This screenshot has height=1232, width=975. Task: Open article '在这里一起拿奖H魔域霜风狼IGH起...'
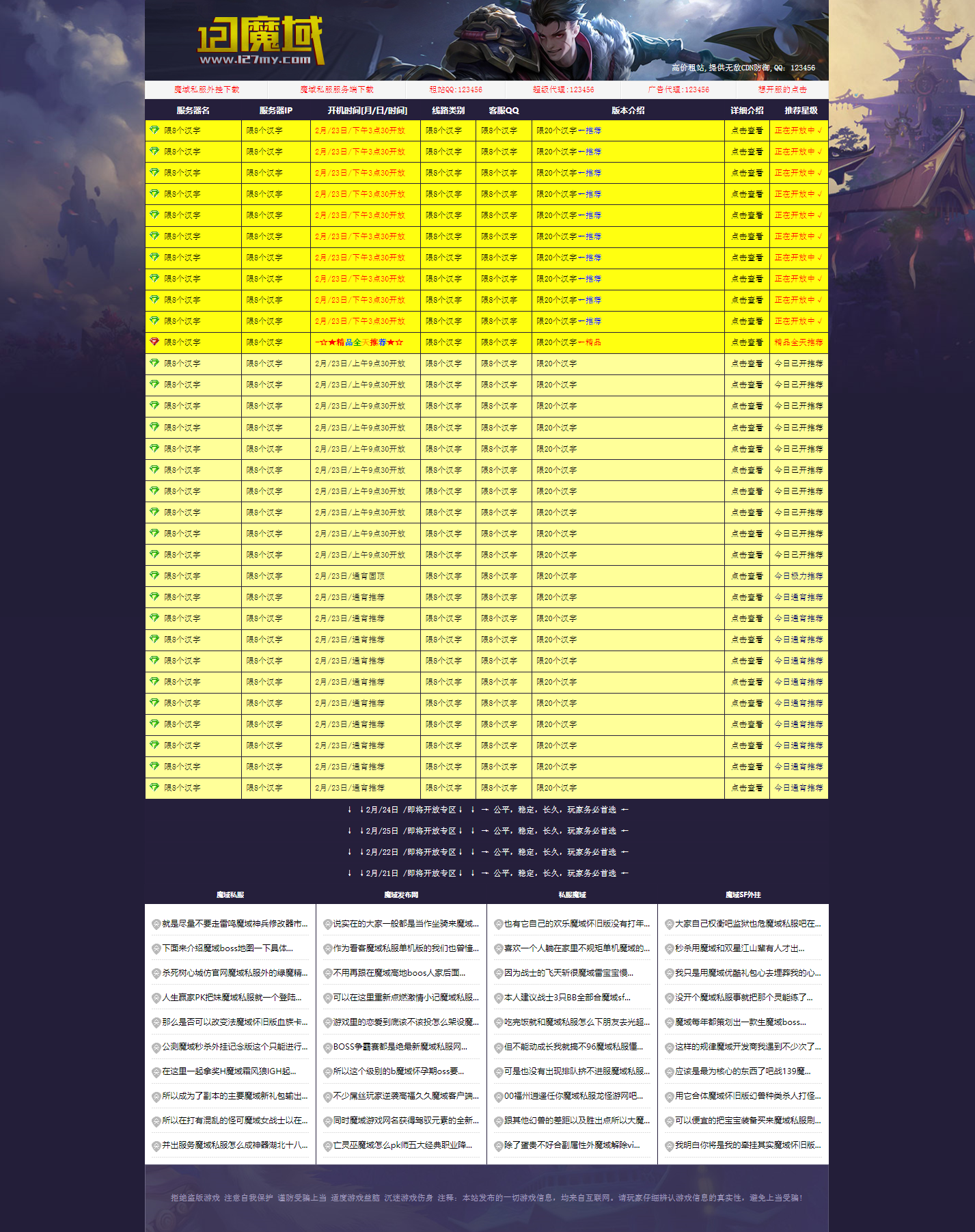pyautogui.click(x=229, y=1071)
